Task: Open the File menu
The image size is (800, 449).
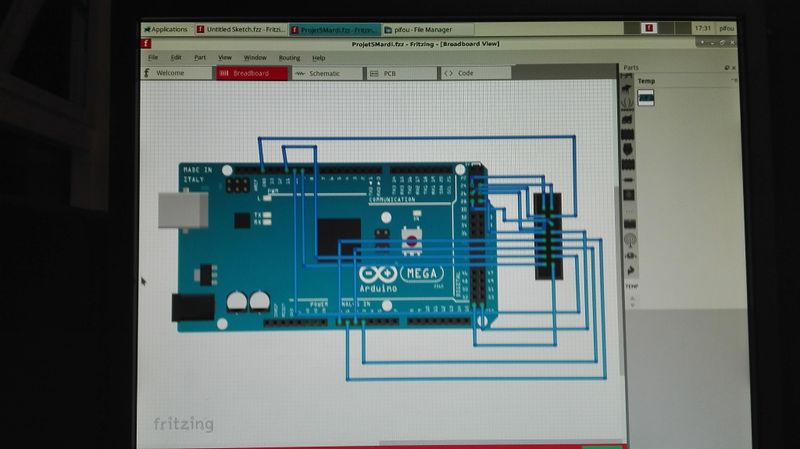Action: (153, 58)
